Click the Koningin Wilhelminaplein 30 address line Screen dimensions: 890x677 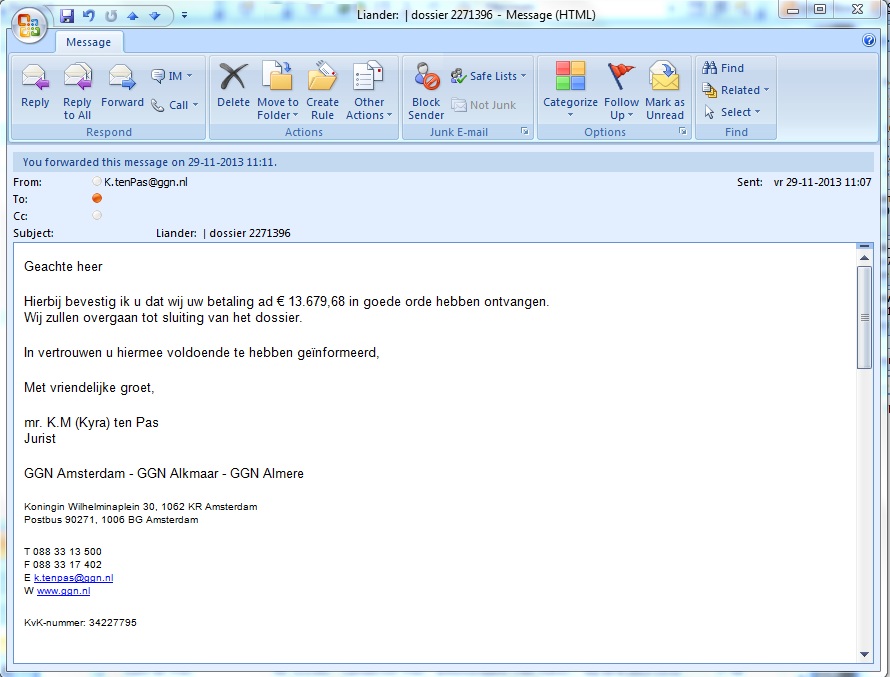[140, 507]
